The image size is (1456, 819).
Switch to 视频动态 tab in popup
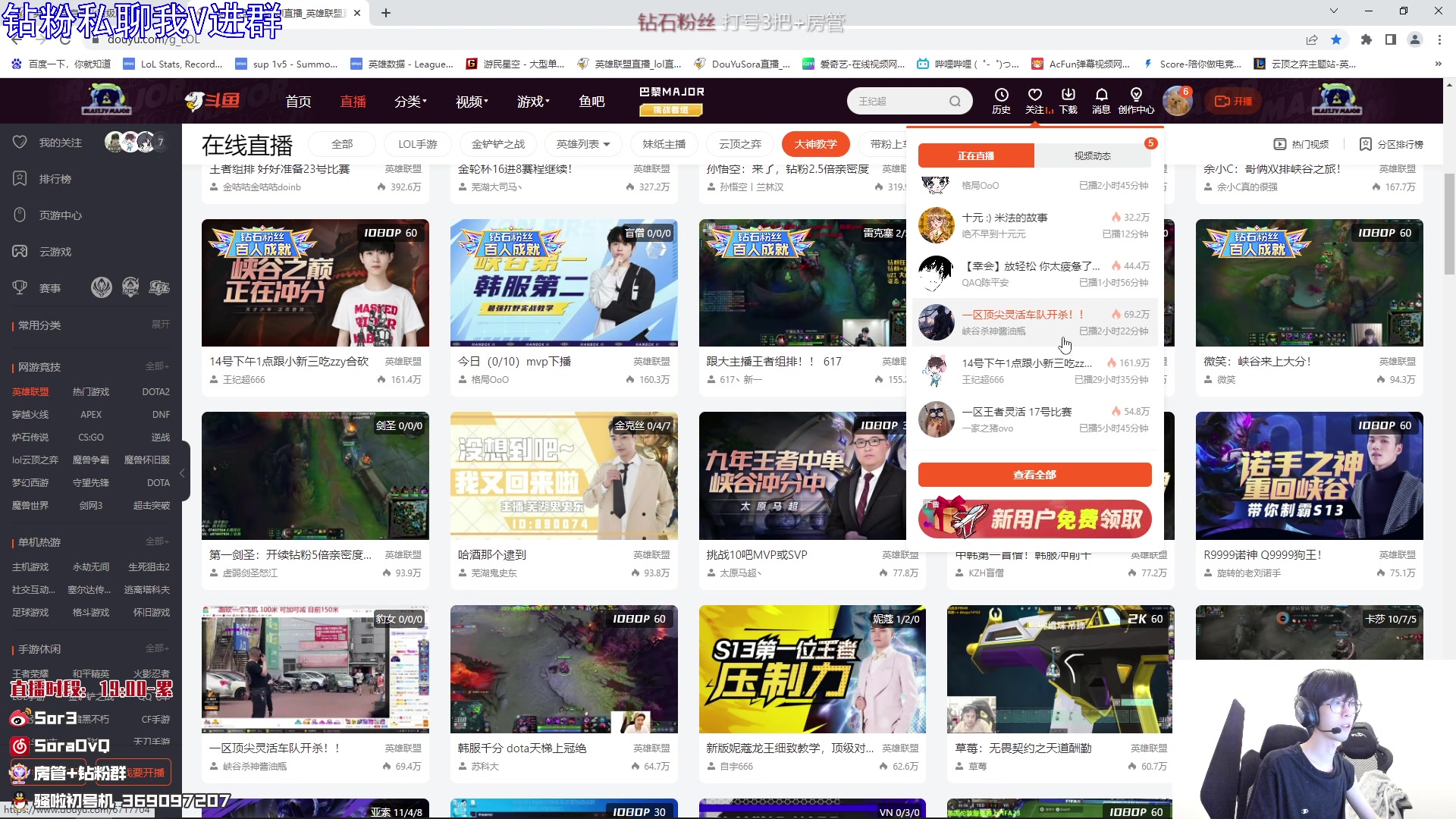(x=1093, y=155)
